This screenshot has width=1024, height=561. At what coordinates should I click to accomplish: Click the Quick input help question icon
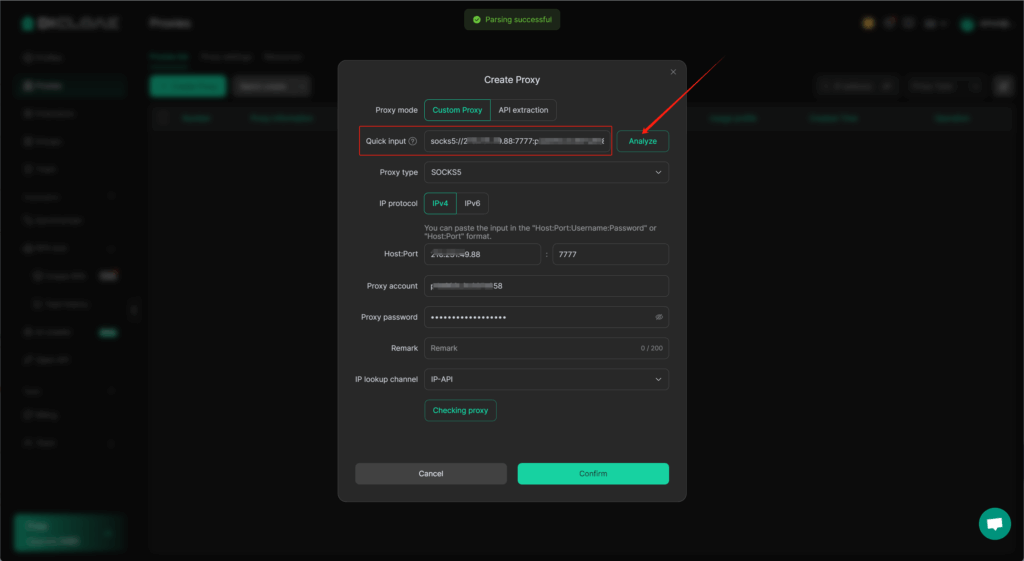point(413,141)
